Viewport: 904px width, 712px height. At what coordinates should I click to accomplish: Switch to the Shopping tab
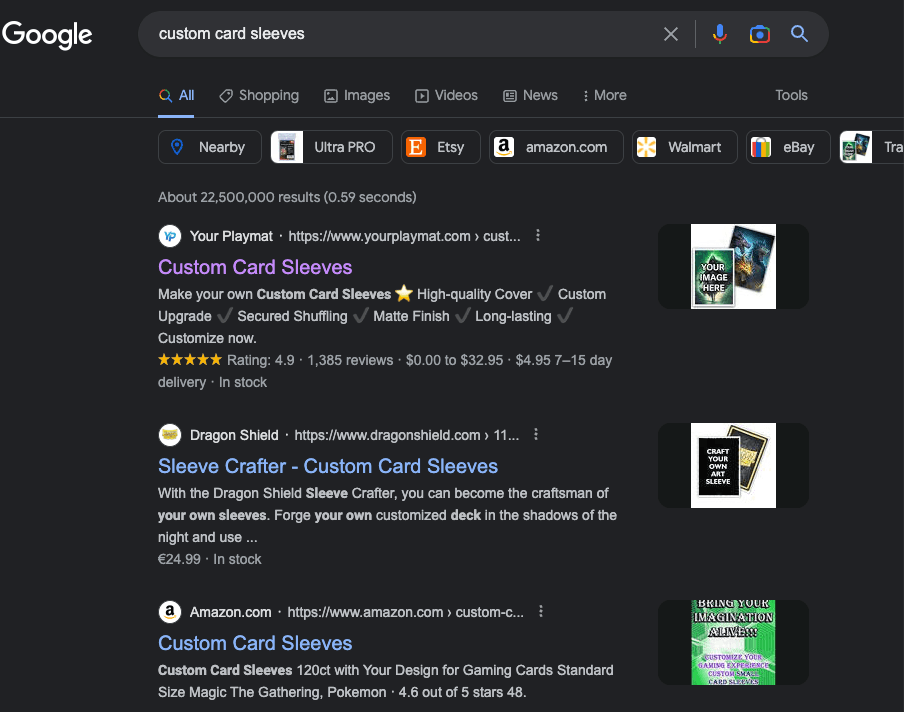(259, 96)
